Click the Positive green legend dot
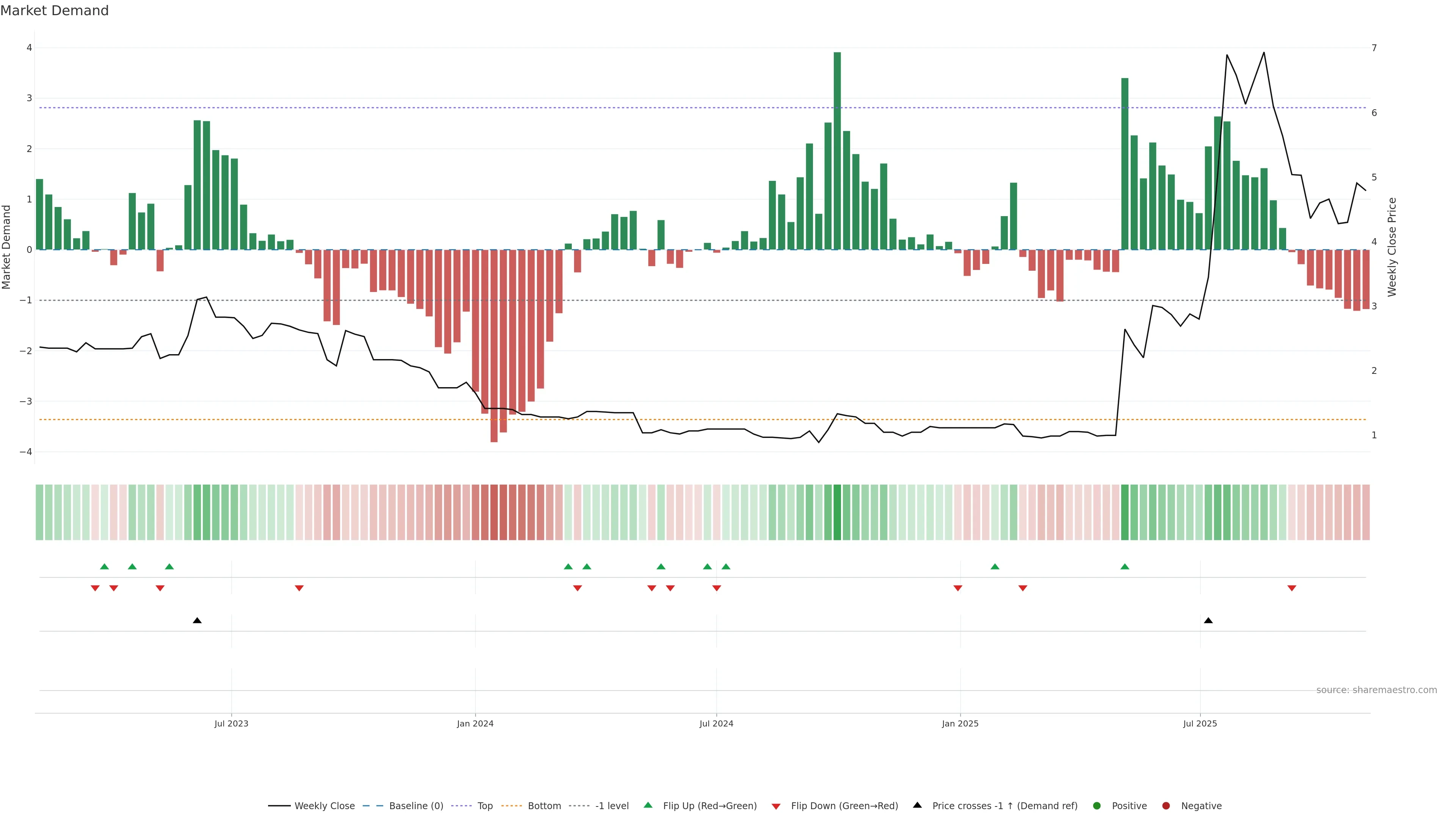The height and width of the screenshot is (819, 1456). [1097, 806]
